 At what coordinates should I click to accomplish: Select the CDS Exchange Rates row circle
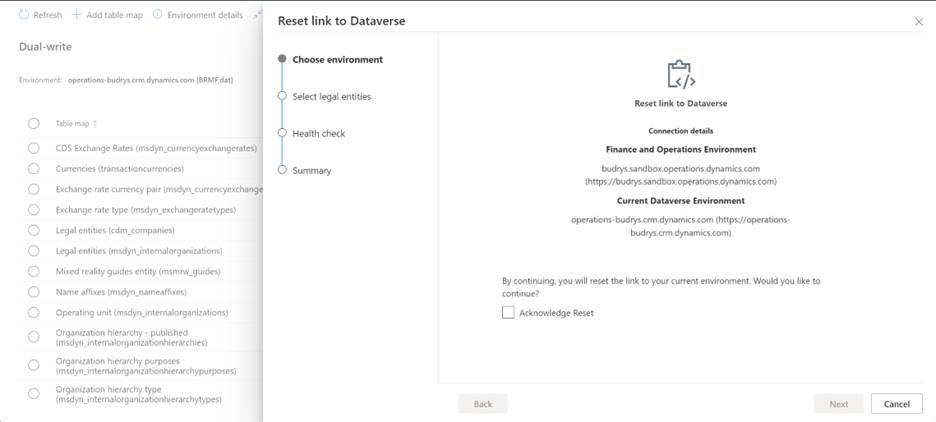pyautogui.click(x=33, y=148)
